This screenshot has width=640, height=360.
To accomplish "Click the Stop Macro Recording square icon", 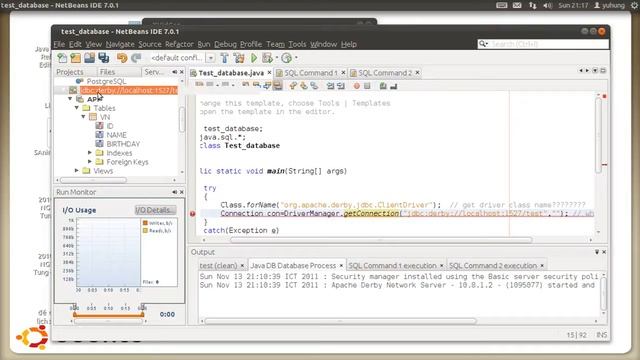I will coord(367,86).
